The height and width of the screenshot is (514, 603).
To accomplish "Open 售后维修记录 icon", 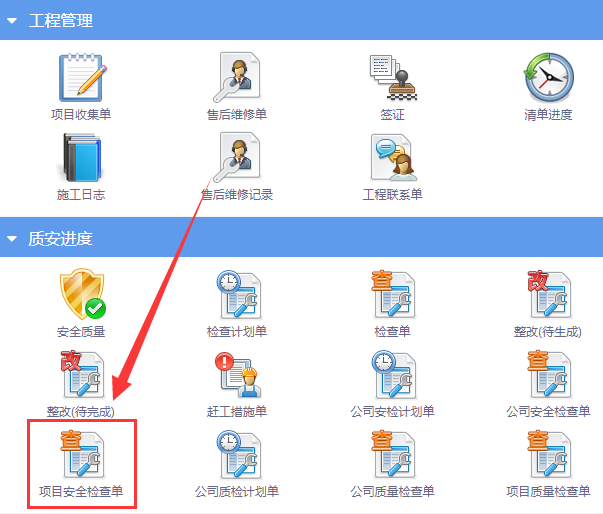I will click(237, 157).
